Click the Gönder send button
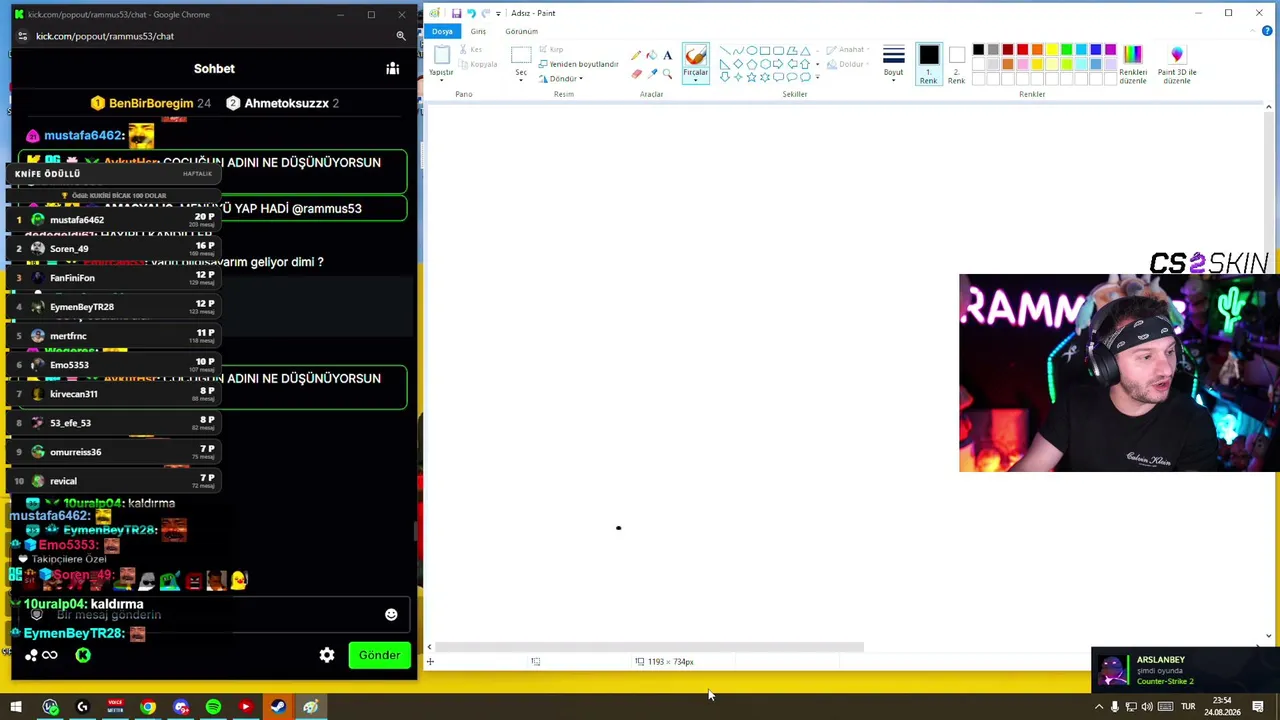Viewport: 1280px width, 720px height. (x=379, y=655)
